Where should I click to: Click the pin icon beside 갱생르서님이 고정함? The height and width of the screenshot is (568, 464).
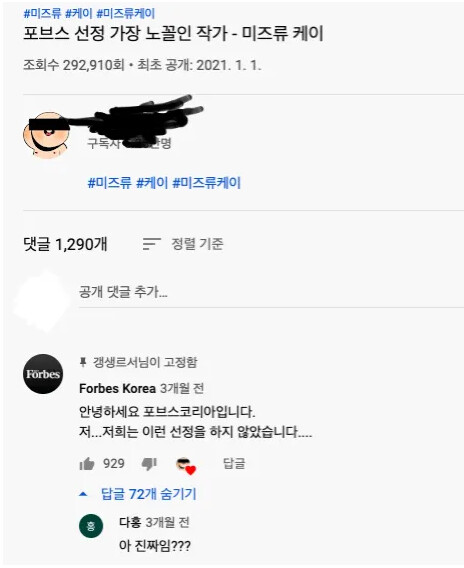click(x=83, y=362)
